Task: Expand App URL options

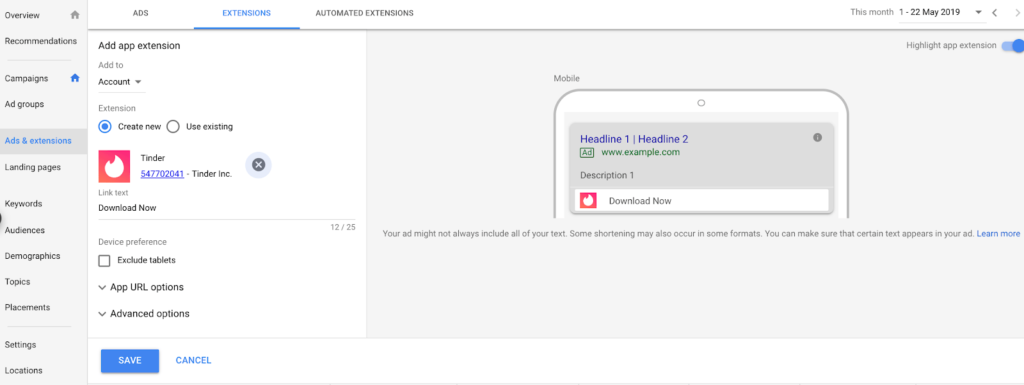Action: point(141,287)
